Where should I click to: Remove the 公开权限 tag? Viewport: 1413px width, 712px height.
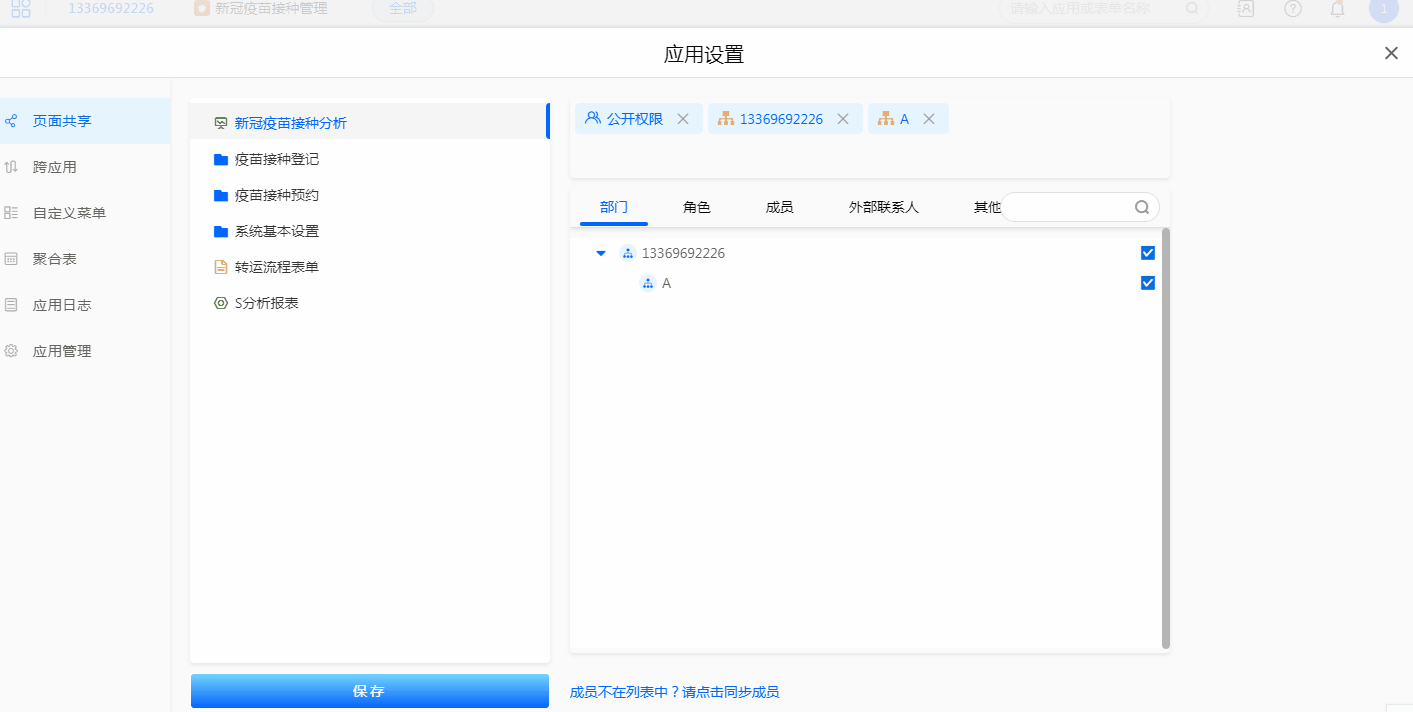click(x=683, y=119)
